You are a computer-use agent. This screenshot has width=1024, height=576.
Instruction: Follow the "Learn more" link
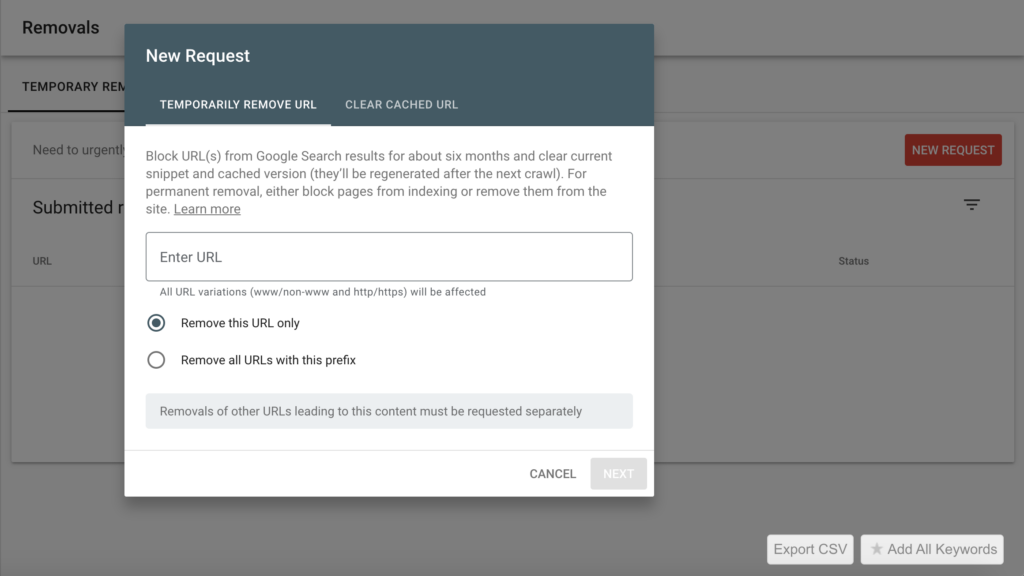tap(207, 209)
